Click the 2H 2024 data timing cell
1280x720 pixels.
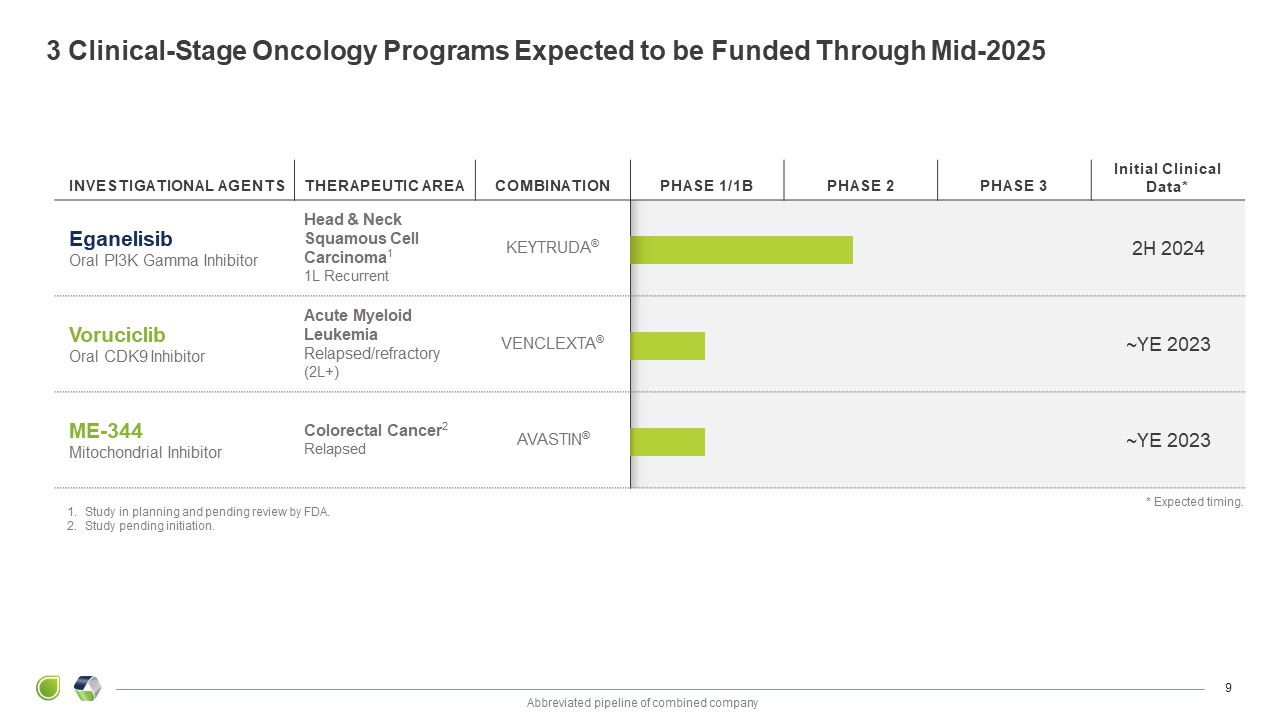[x=1168, y=249]
